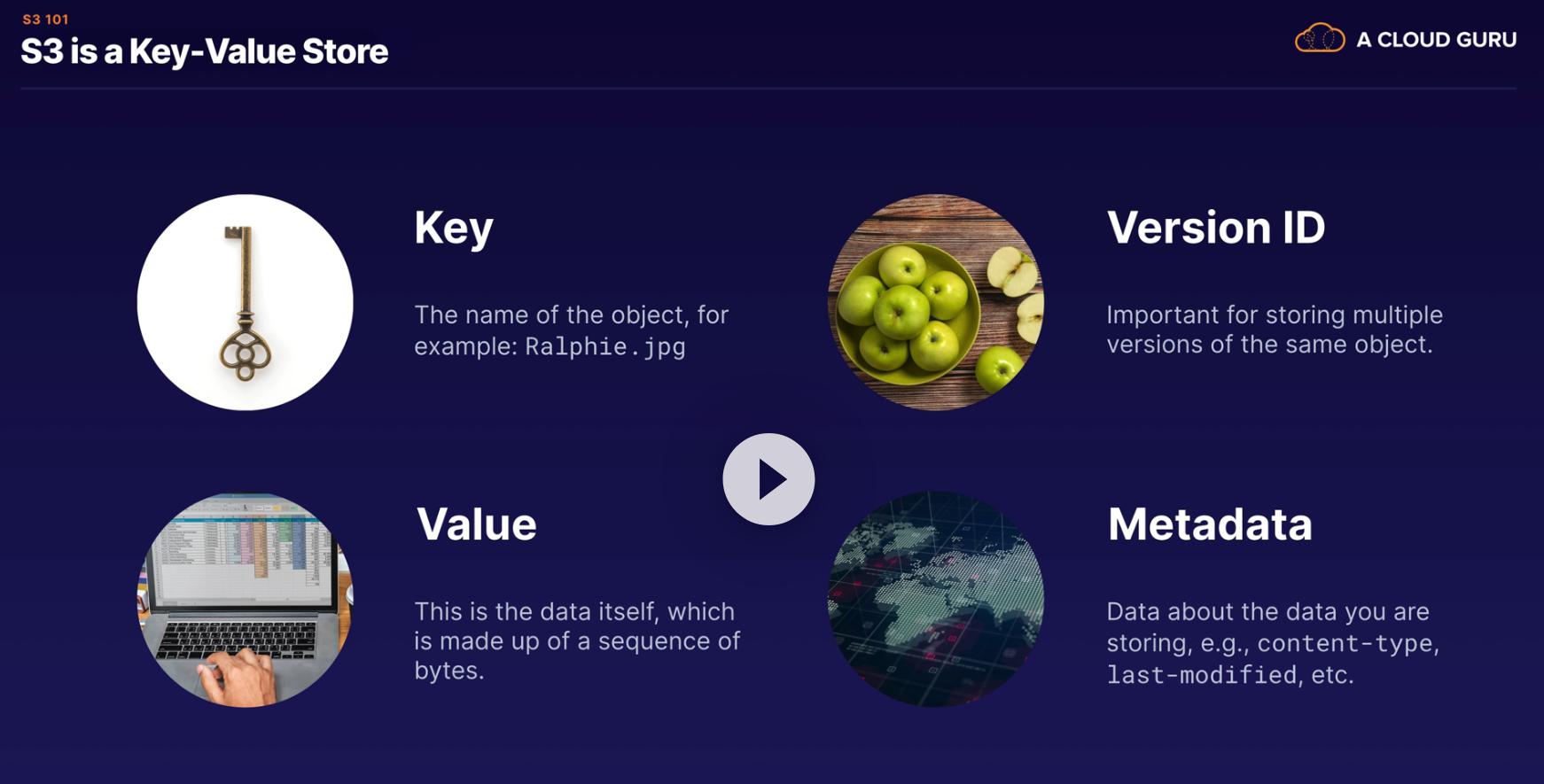This screenshot has width=1544, height=784.
Task: Select the laptop spreadsheet image
Action: pyautogui.click(x=245, y=600)
